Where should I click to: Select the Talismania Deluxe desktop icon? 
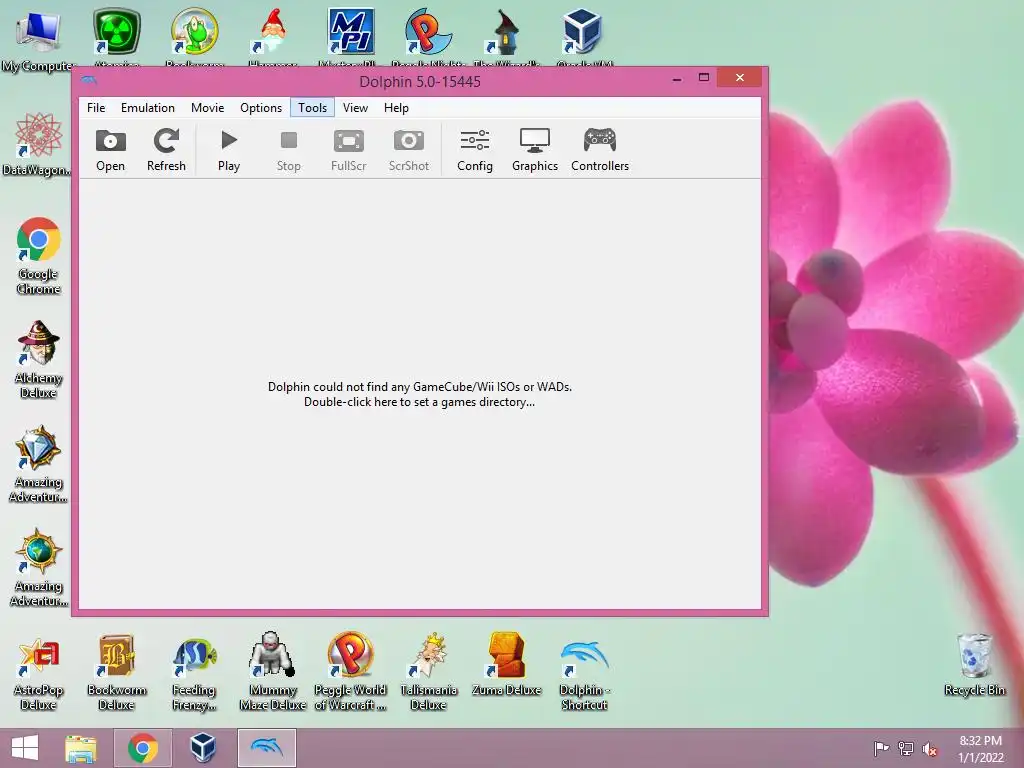coord(428,673)
